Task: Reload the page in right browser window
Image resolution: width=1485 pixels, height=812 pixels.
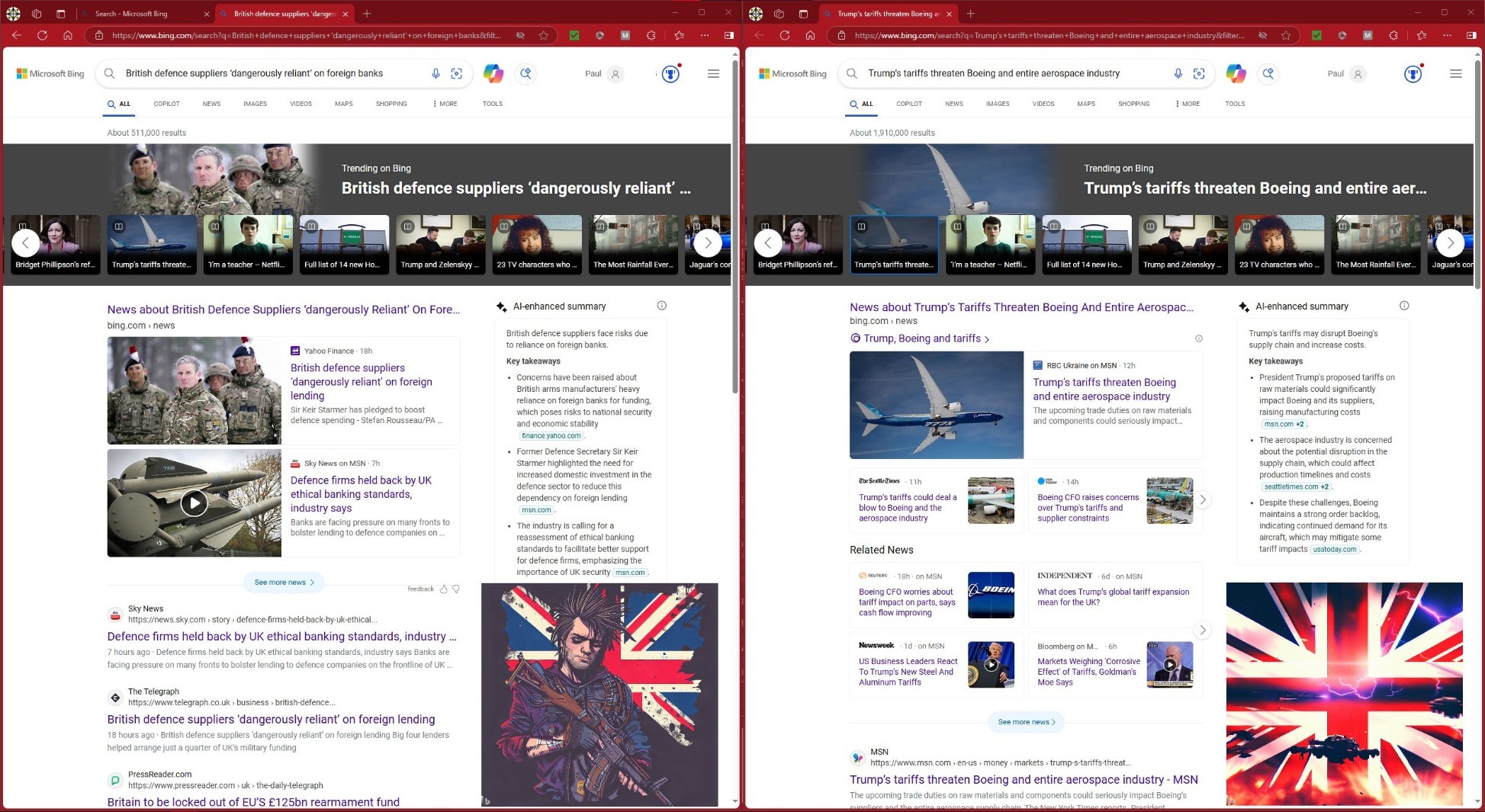Action: coord(785,35)
